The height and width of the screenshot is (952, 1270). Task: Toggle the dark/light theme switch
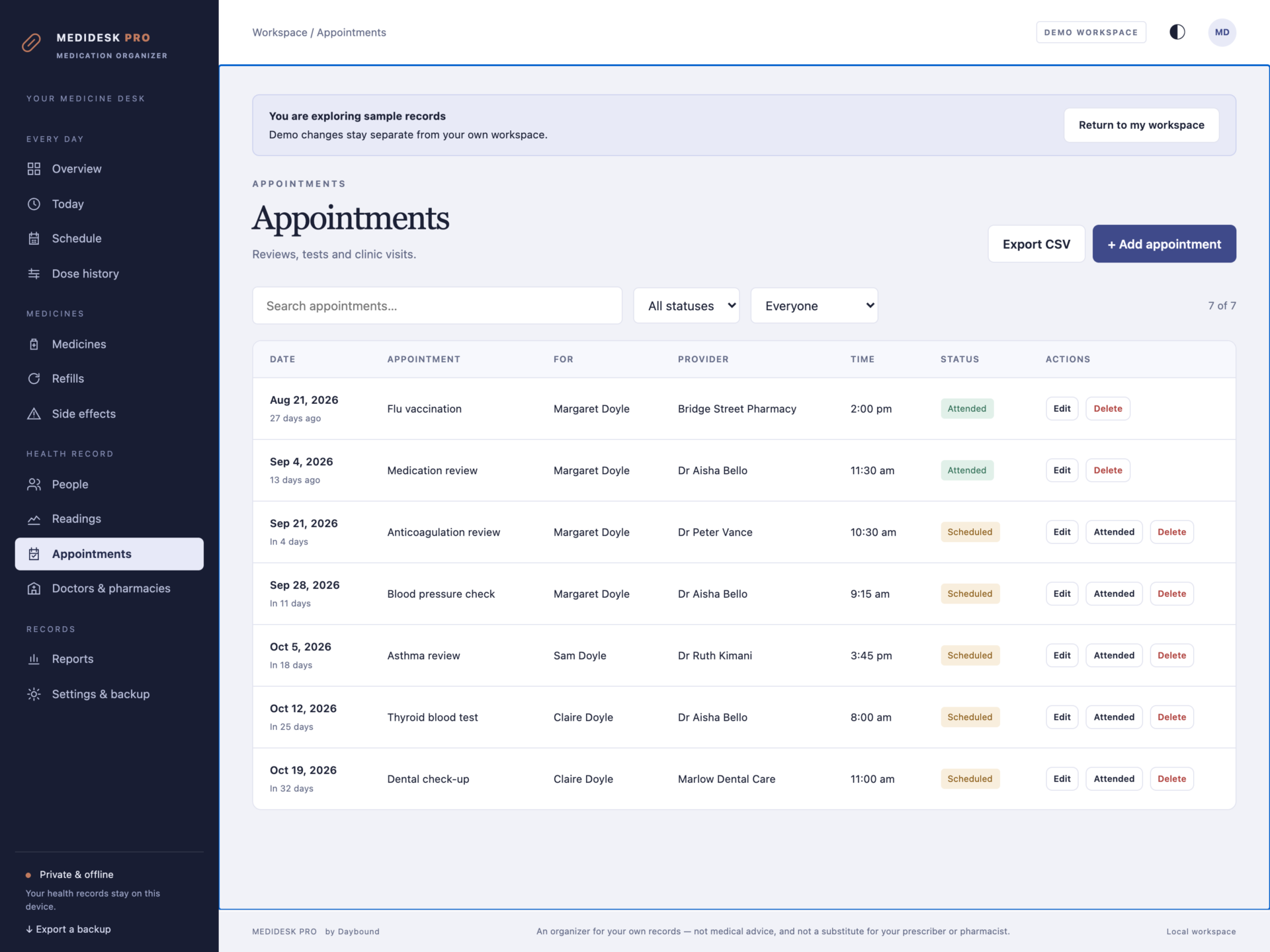coord(1177,32)
